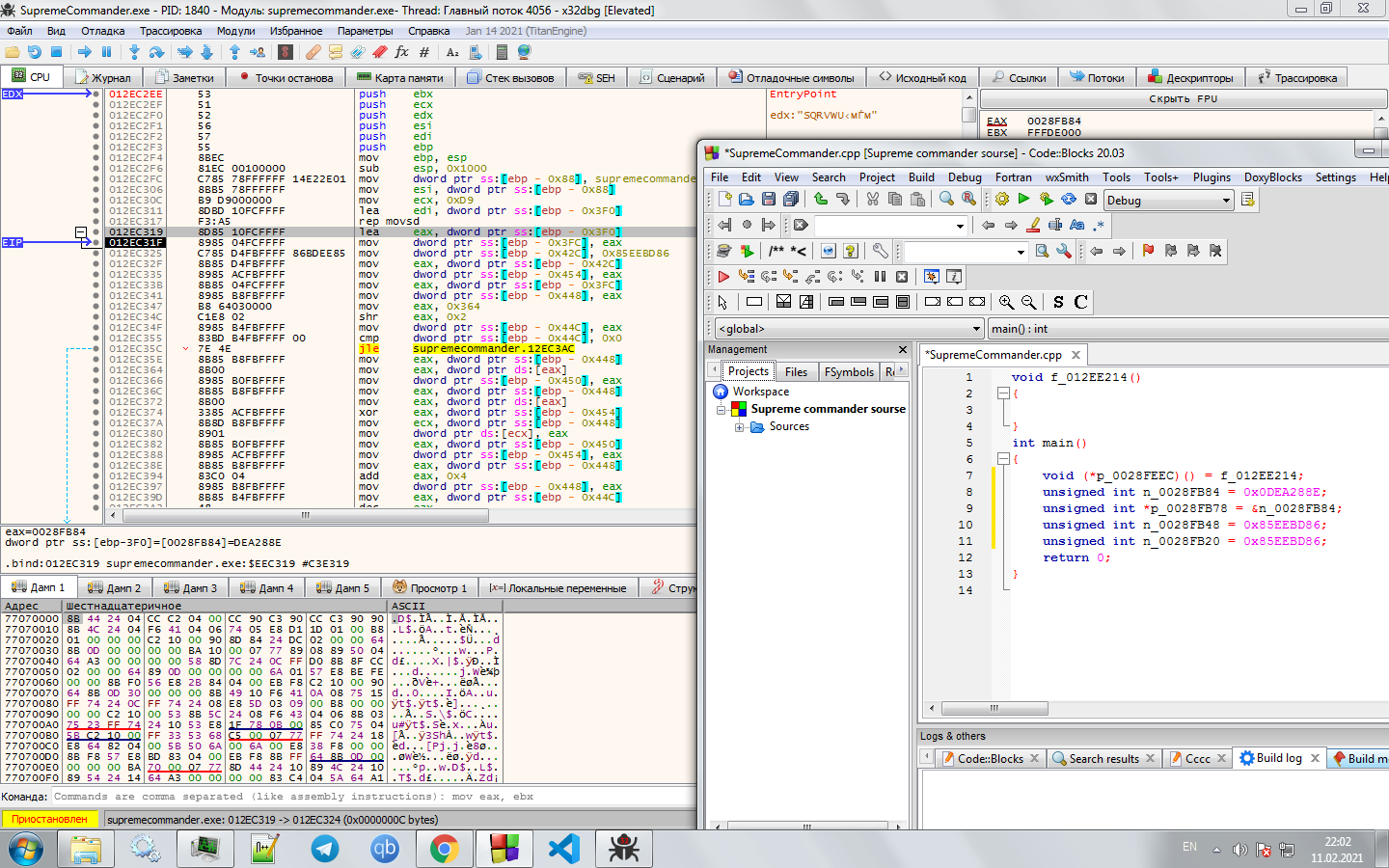Open the dropdown beside the wrench icon

tap(1021, 252)
